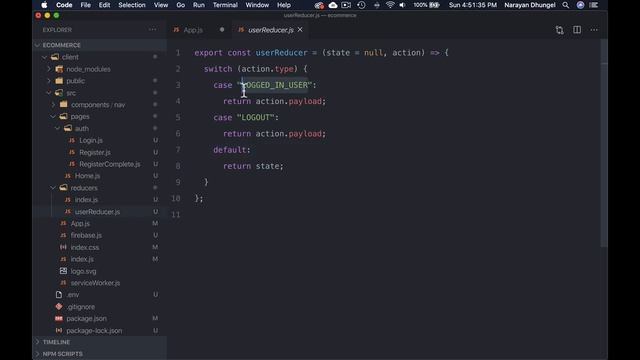The image size is (640, 360).
Task: Open RegisterComplete.js file
Action: pos(110,164)
